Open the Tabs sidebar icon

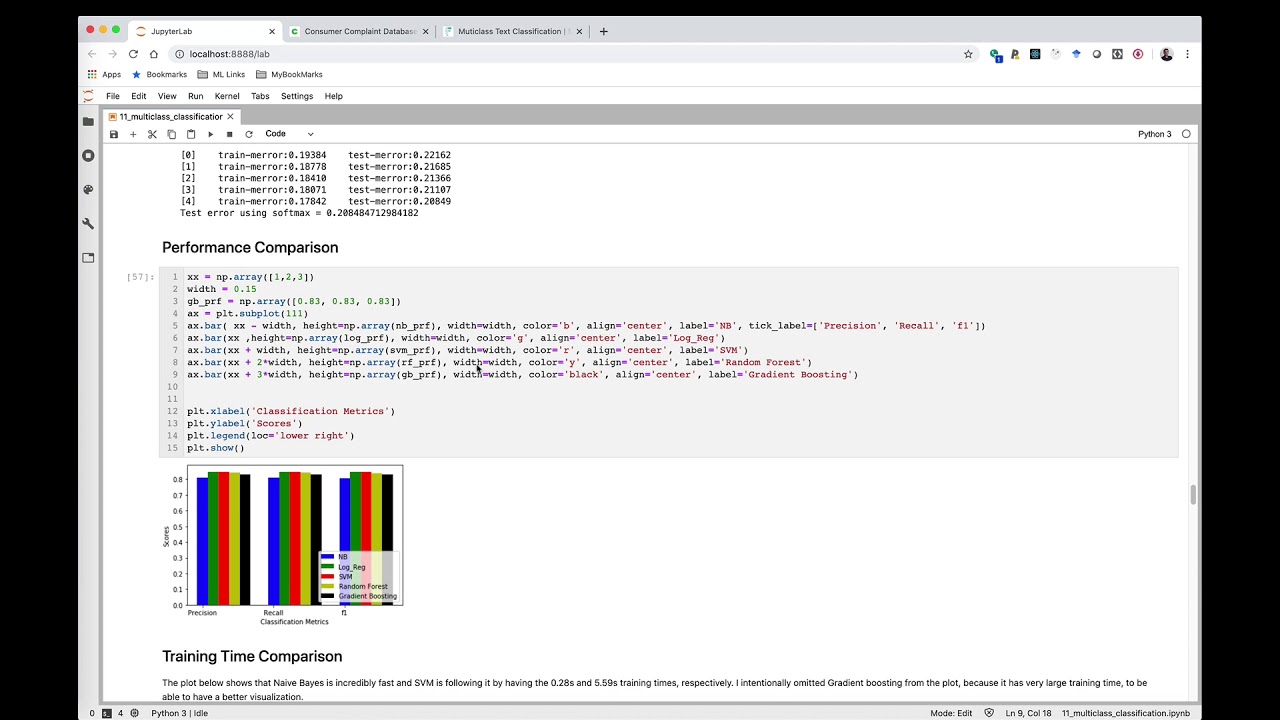point(88,257)
